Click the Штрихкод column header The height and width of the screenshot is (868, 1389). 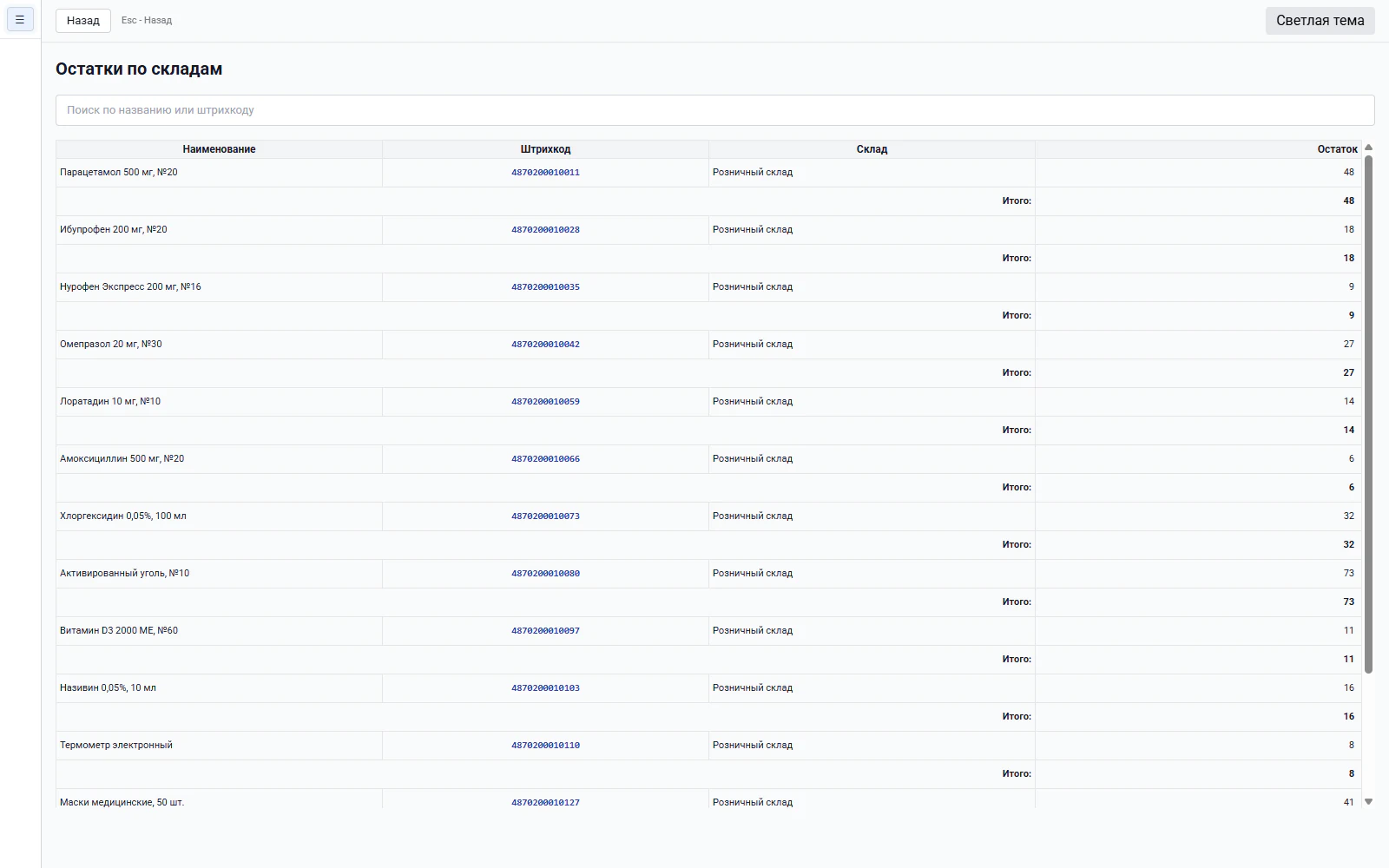click(545, 149)
